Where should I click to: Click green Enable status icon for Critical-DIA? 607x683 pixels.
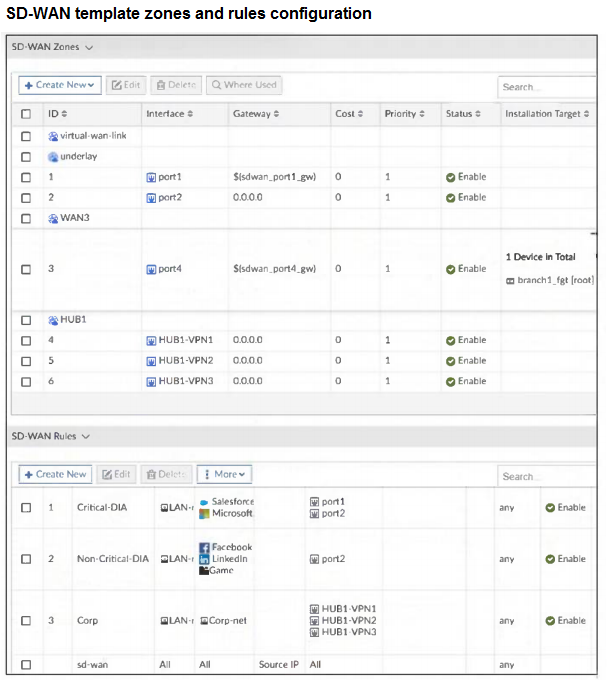pyautogui.click(x=550, y=508)
